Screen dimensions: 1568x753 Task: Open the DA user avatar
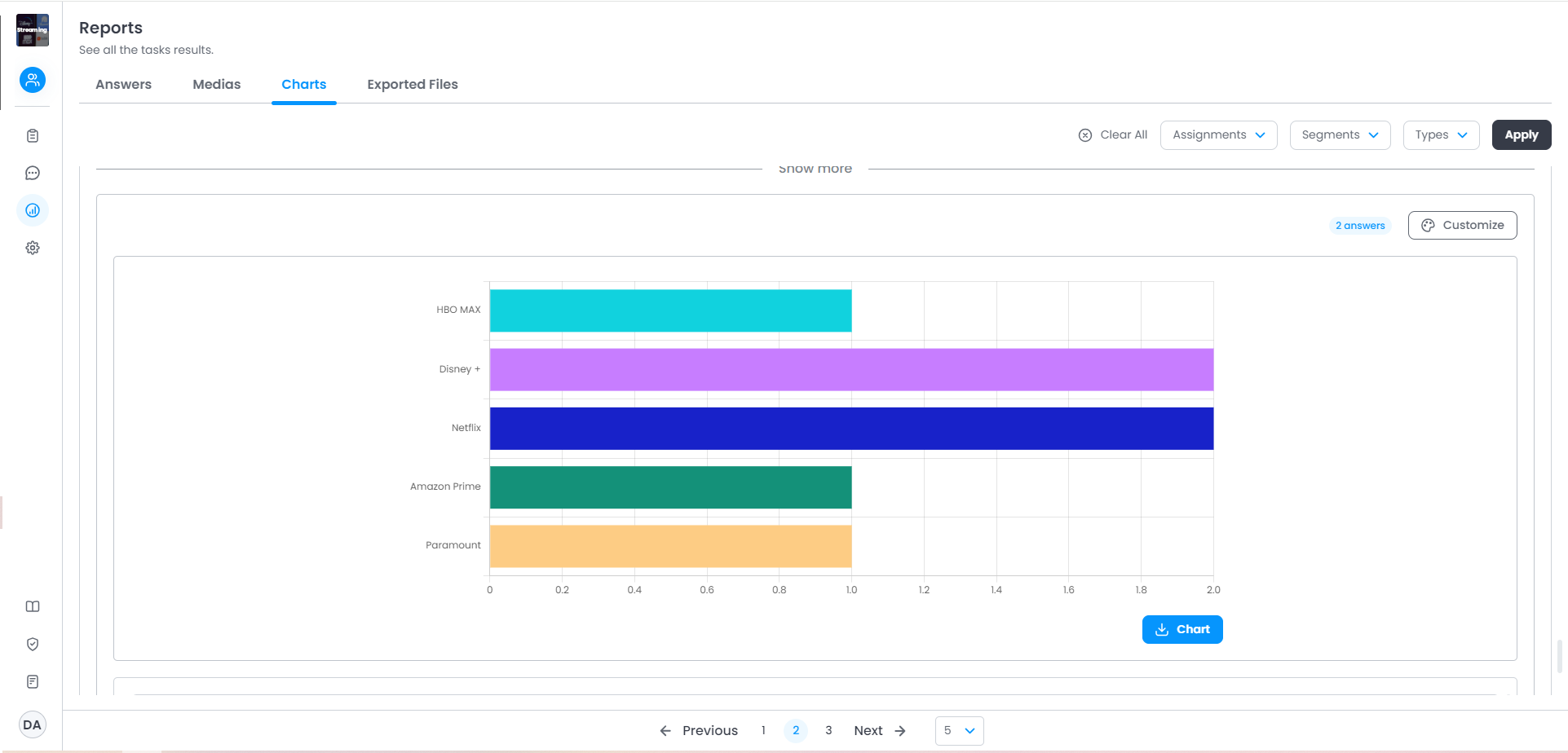(x=33, y=724)
